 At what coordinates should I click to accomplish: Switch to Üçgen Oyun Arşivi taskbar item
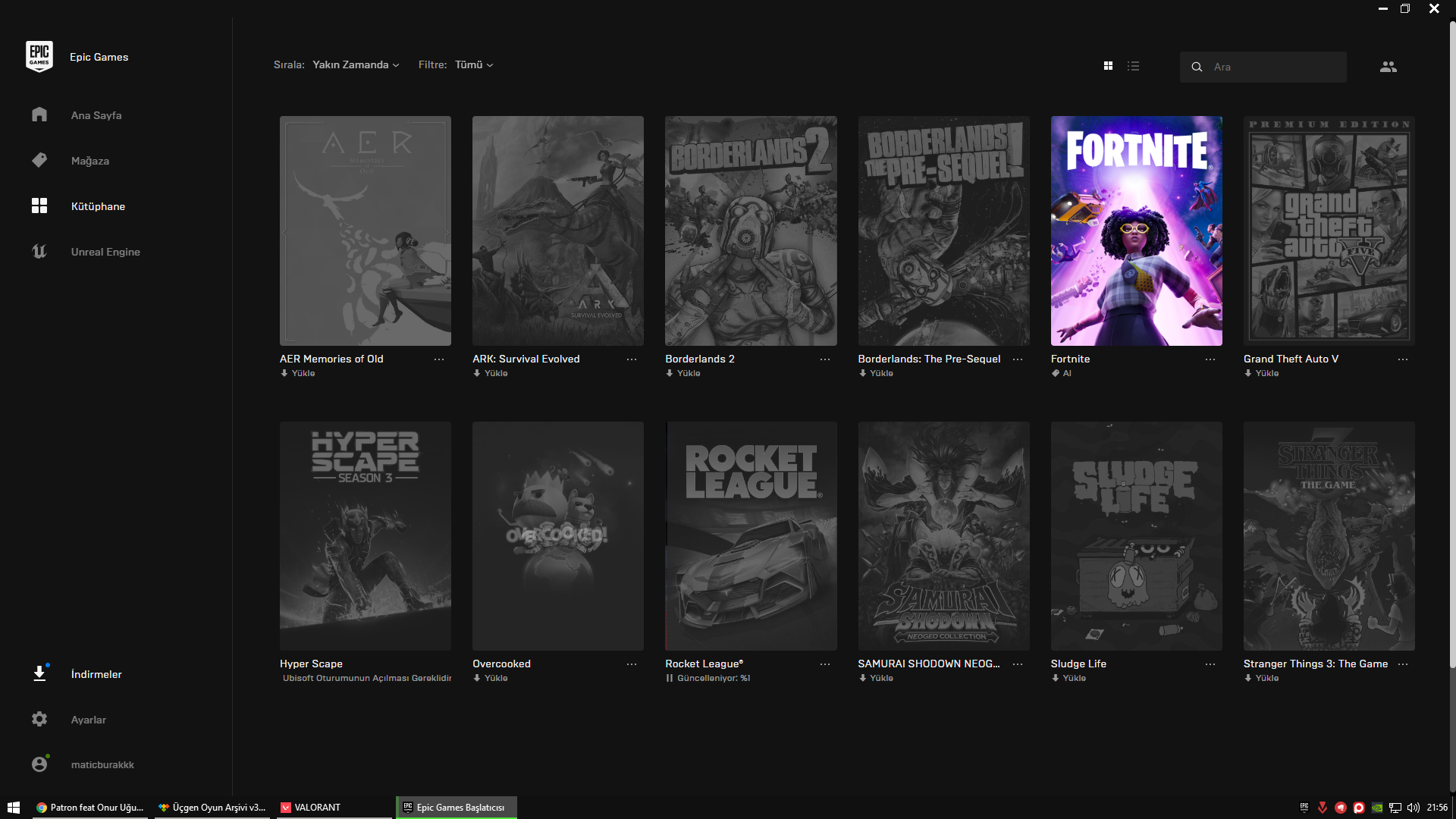coord(213,808)
